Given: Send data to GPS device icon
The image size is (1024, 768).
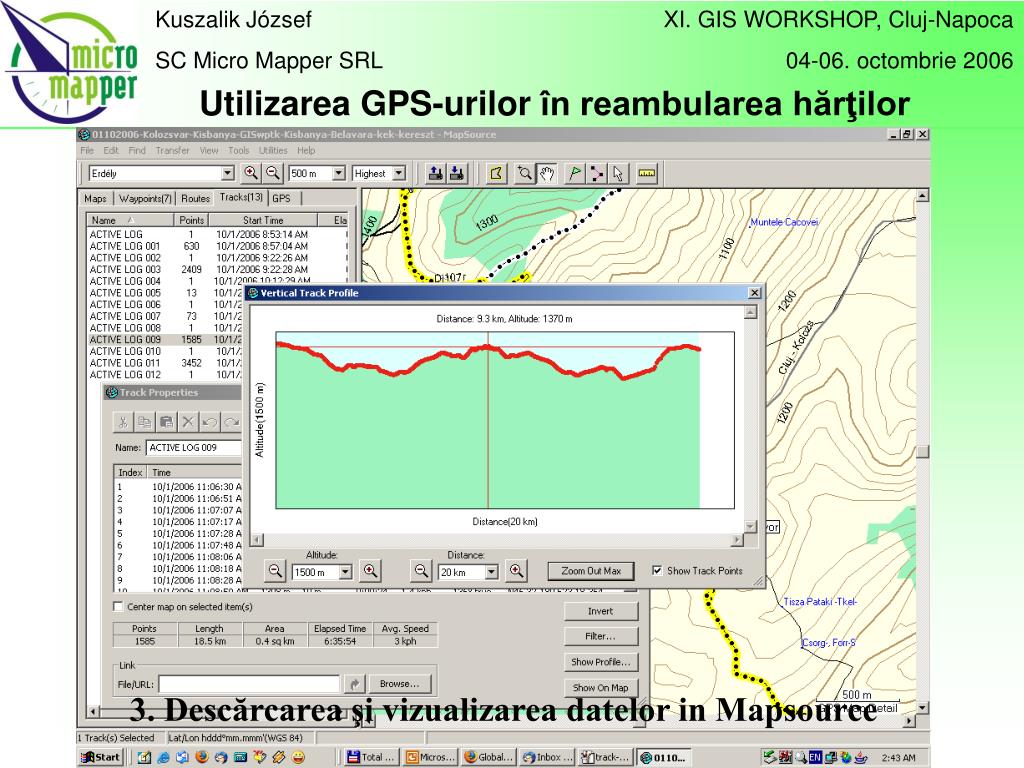Looking at the screenshot, I should [x=436, y=173].
